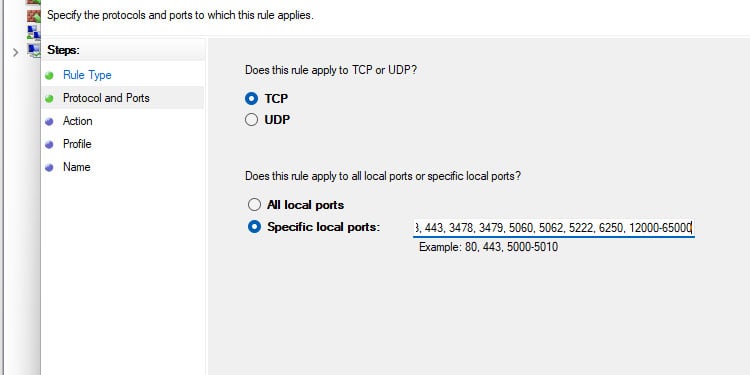Click into the specific local ports text field
The width and height of the screenshot is (750, 375).
[554, 228]
